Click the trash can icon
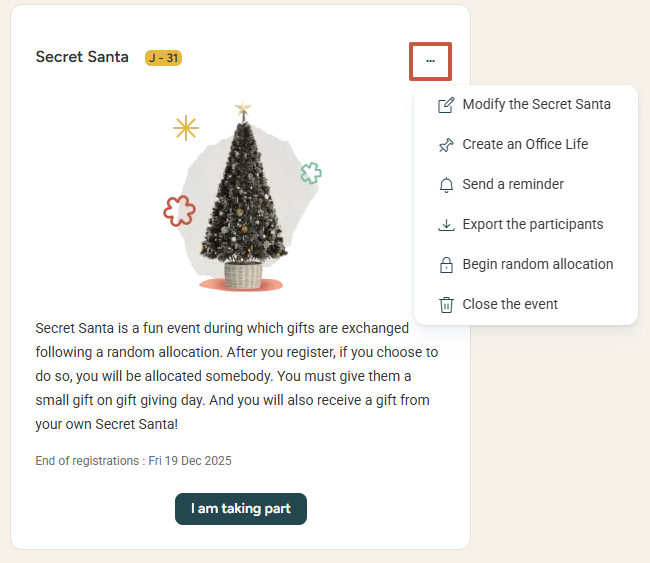Screen dimensions: 650x563 [x=446, y=305]
